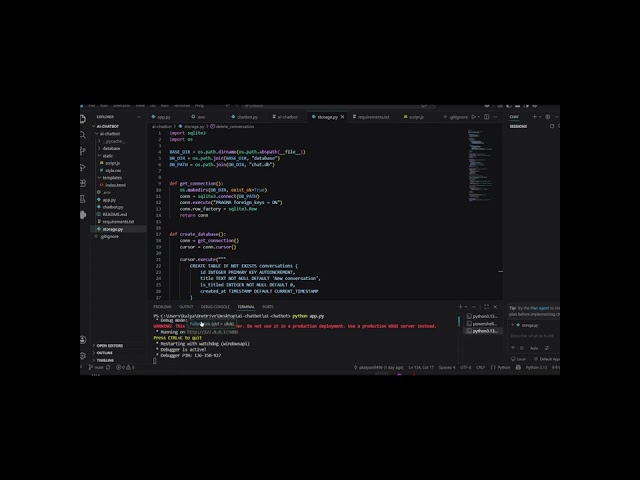640x480 pixels.
Task: Open the Accounts icon in the activity bar
Action: pos(83,340)
